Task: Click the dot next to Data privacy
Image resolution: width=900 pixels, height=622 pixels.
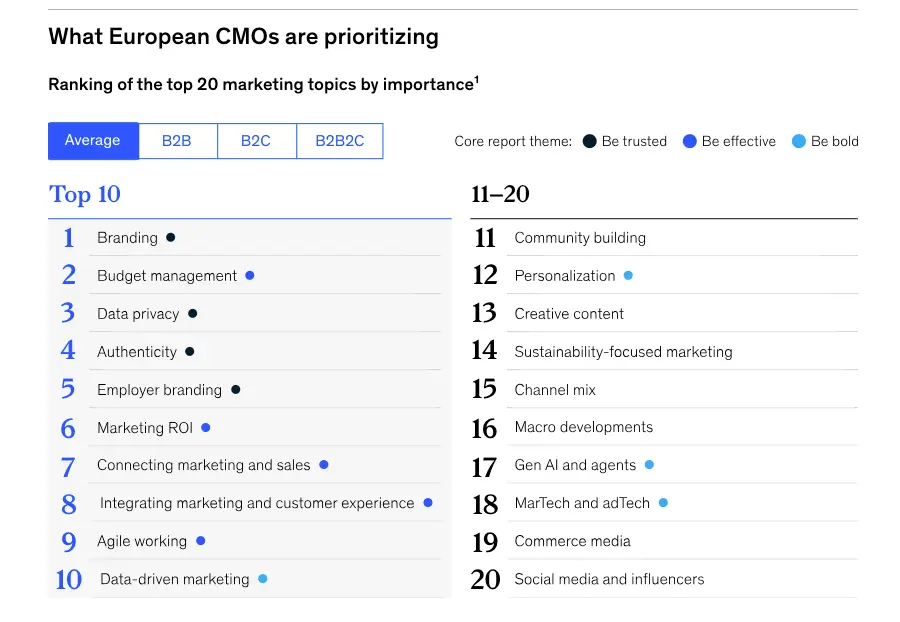Action: coord(193,314)
